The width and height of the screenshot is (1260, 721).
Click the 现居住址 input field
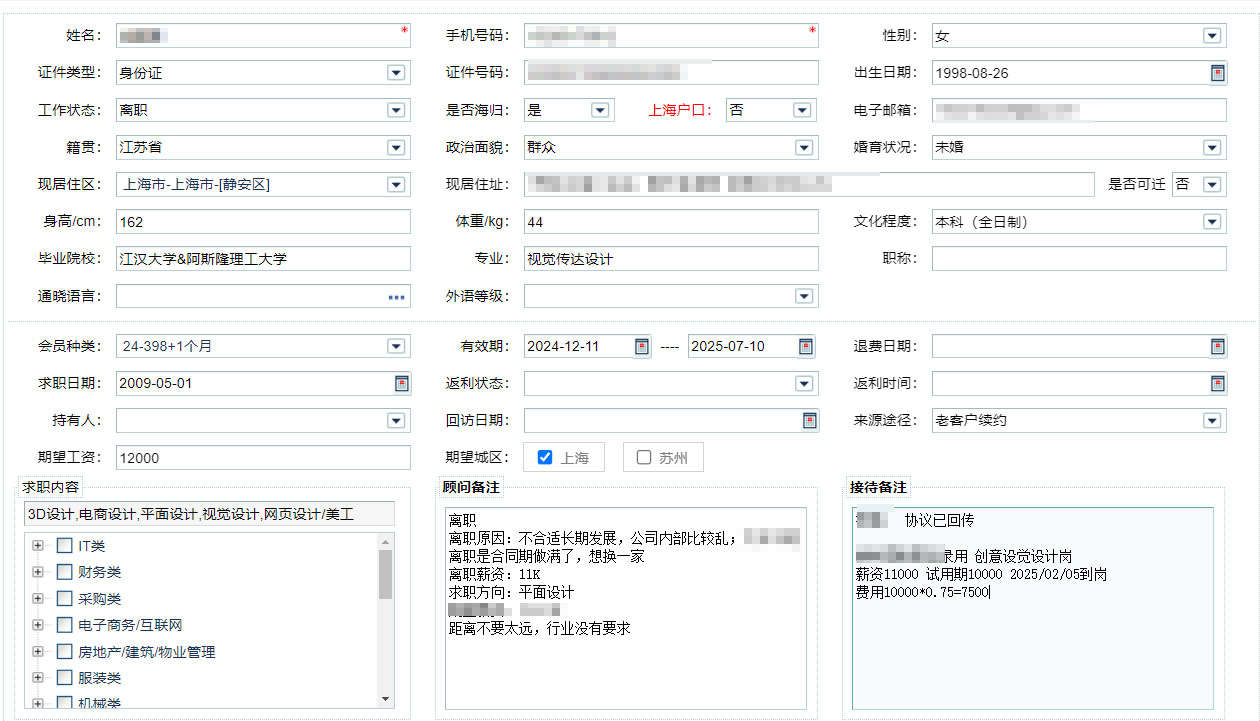tap(809, 184)
